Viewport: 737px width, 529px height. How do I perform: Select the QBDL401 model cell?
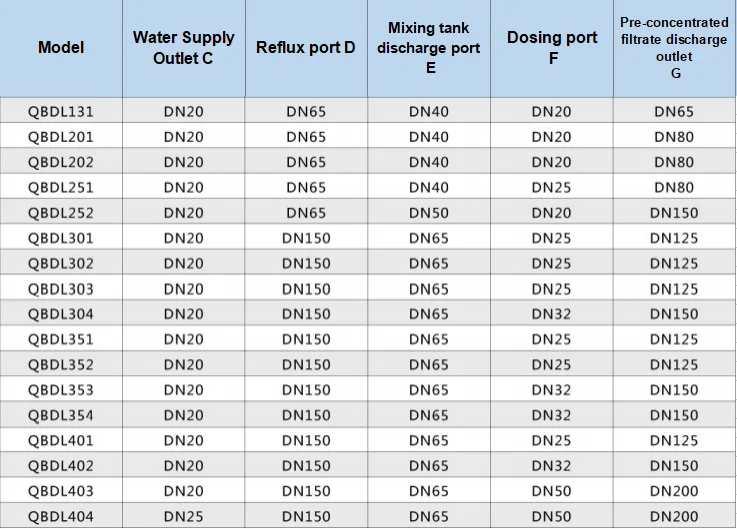61,440
